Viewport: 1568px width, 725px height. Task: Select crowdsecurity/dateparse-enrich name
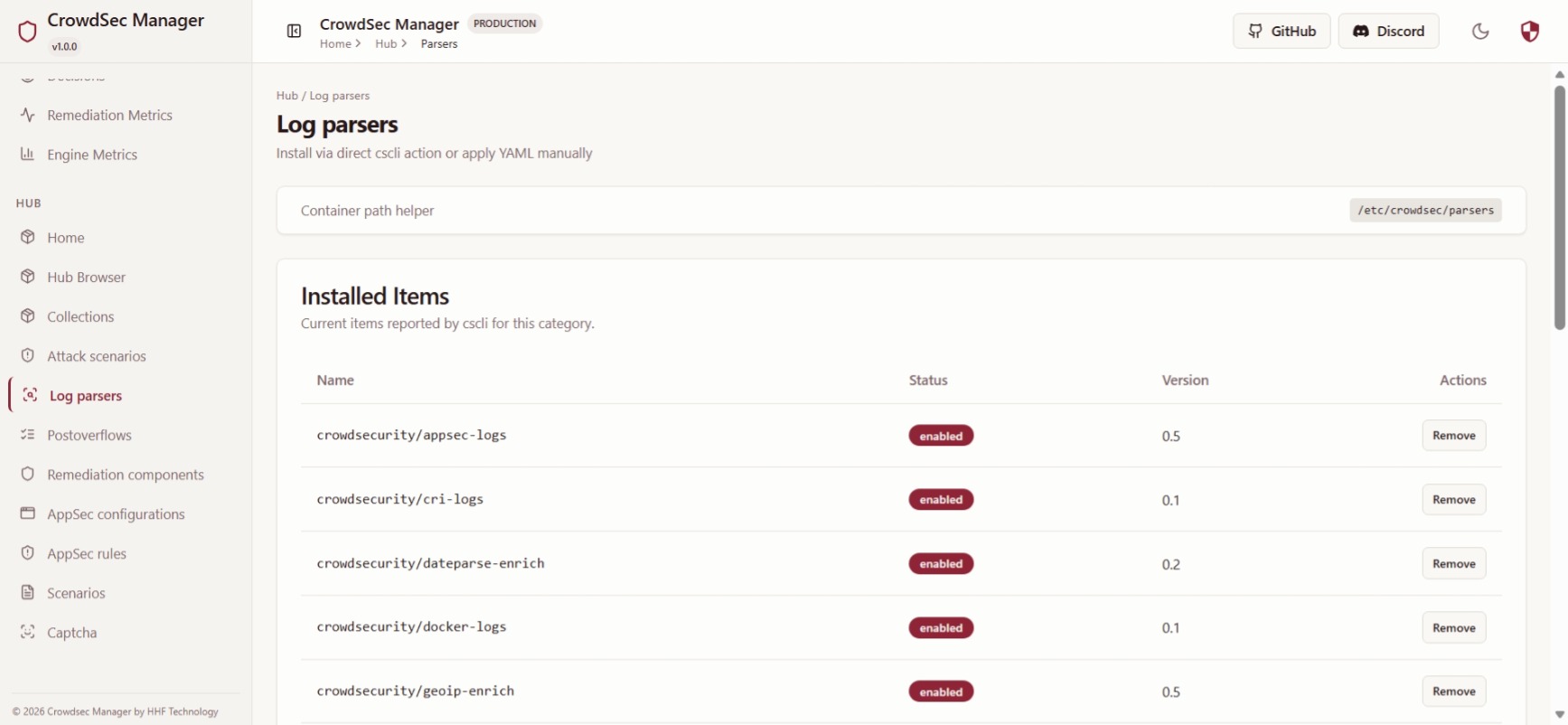pos(430,563)
